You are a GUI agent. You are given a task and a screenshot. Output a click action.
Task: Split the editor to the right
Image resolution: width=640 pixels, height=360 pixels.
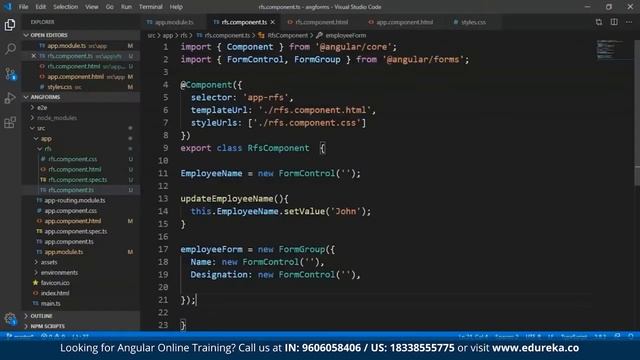(x=614, y=22)
